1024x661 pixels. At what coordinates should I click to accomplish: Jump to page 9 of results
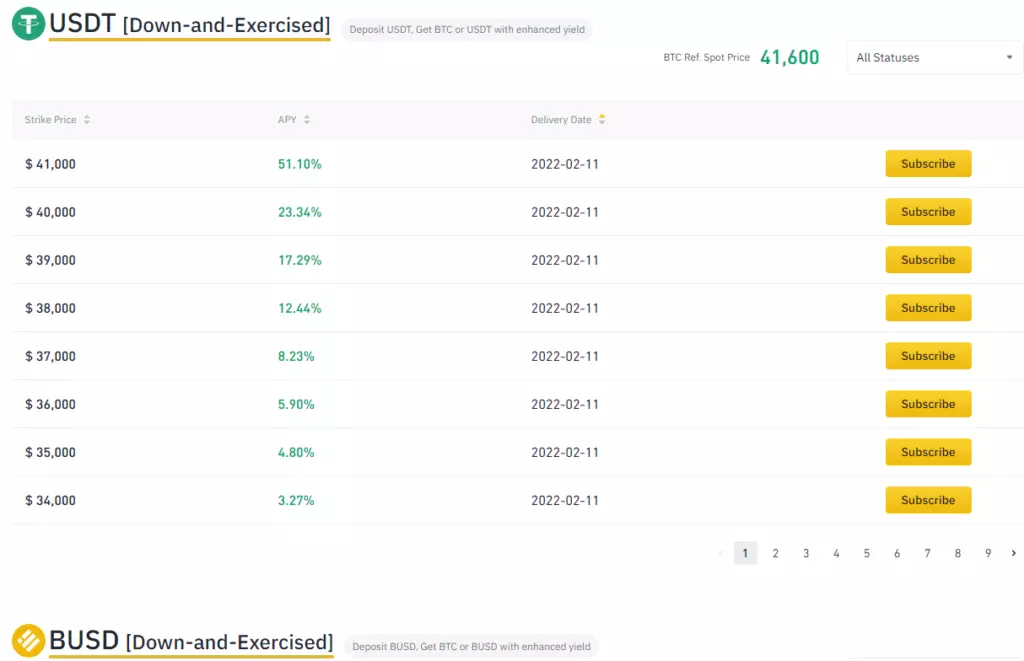[988, 552]
